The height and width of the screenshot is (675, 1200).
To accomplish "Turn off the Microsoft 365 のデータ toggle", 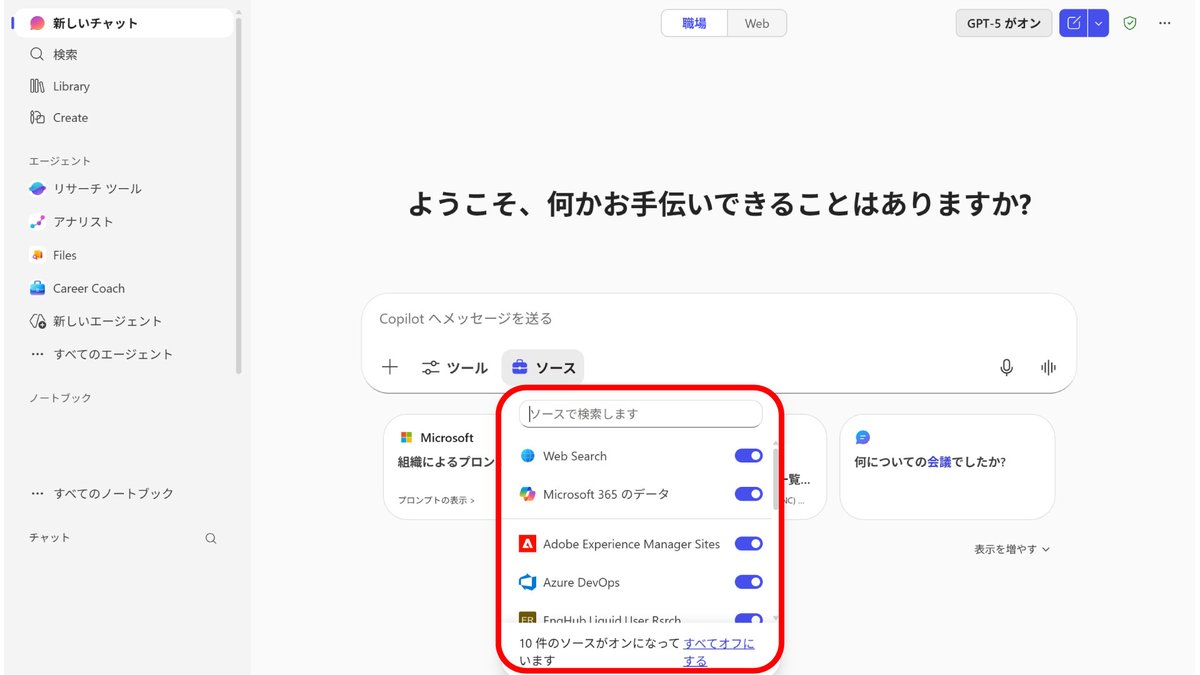I will click(749, 494).
